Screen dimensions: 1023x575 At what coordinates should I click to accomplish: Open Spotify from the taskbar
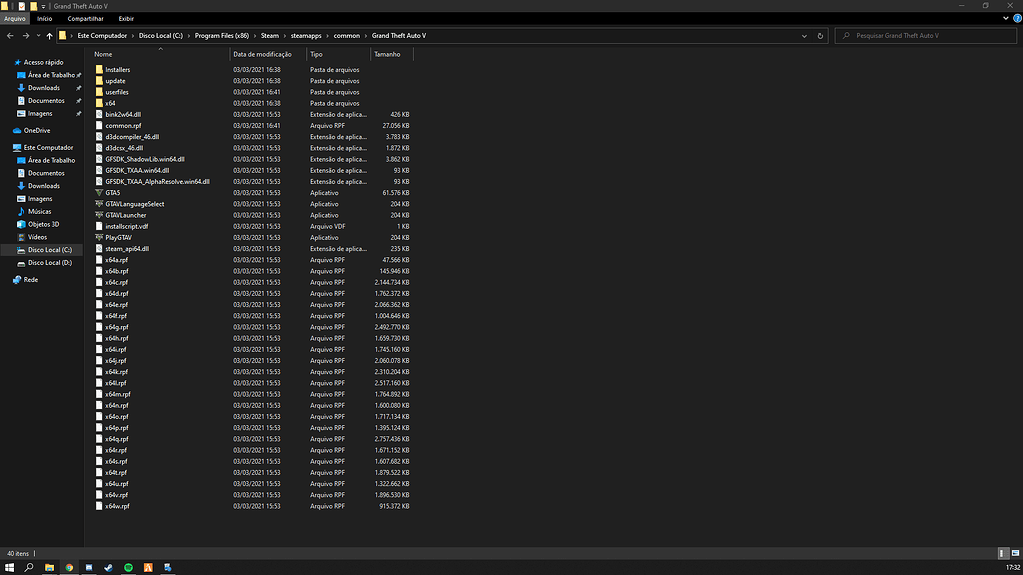(x=128, y=567)
